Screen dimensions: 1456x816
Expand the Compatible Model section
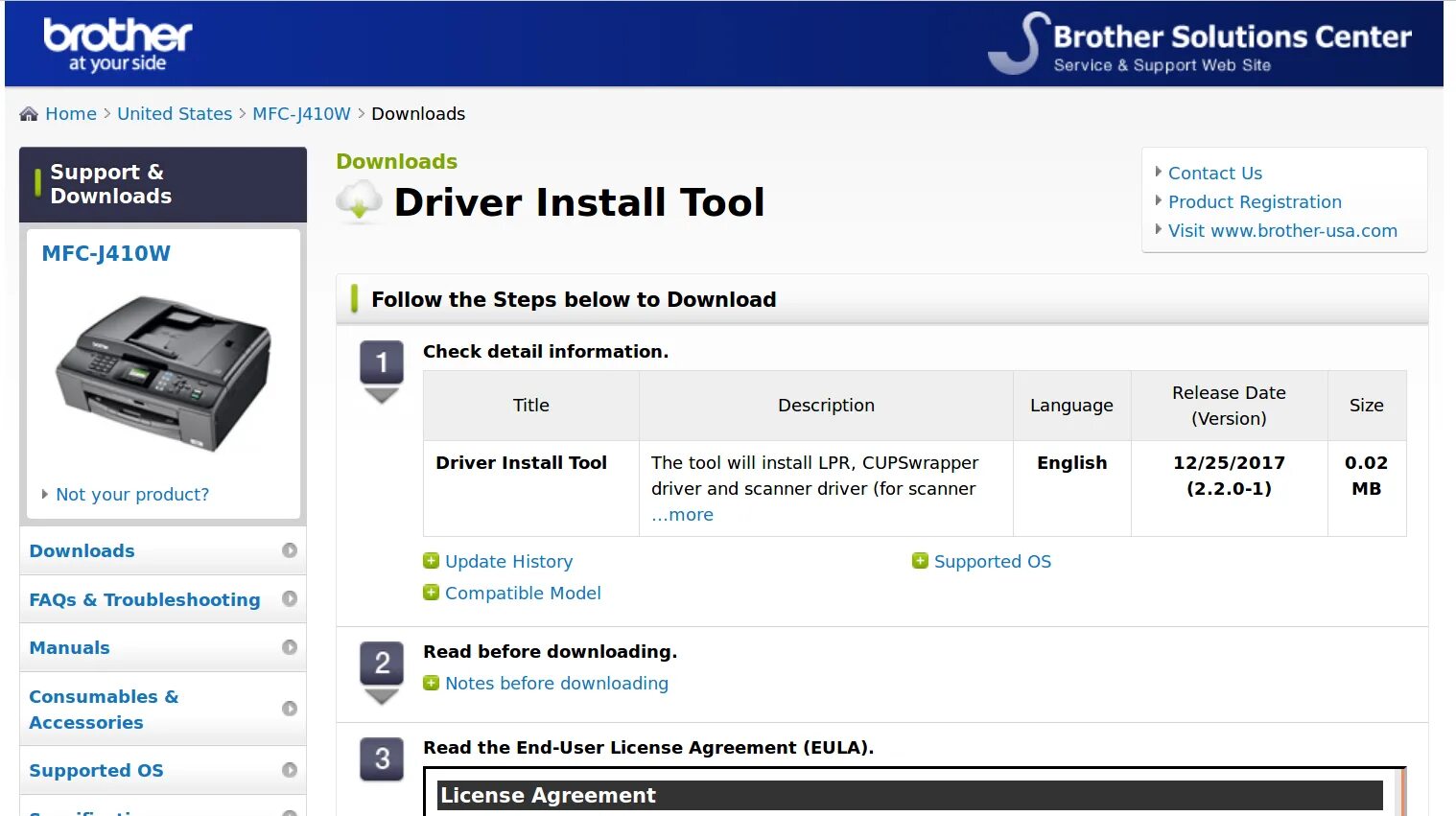click(x=523, y=594)
